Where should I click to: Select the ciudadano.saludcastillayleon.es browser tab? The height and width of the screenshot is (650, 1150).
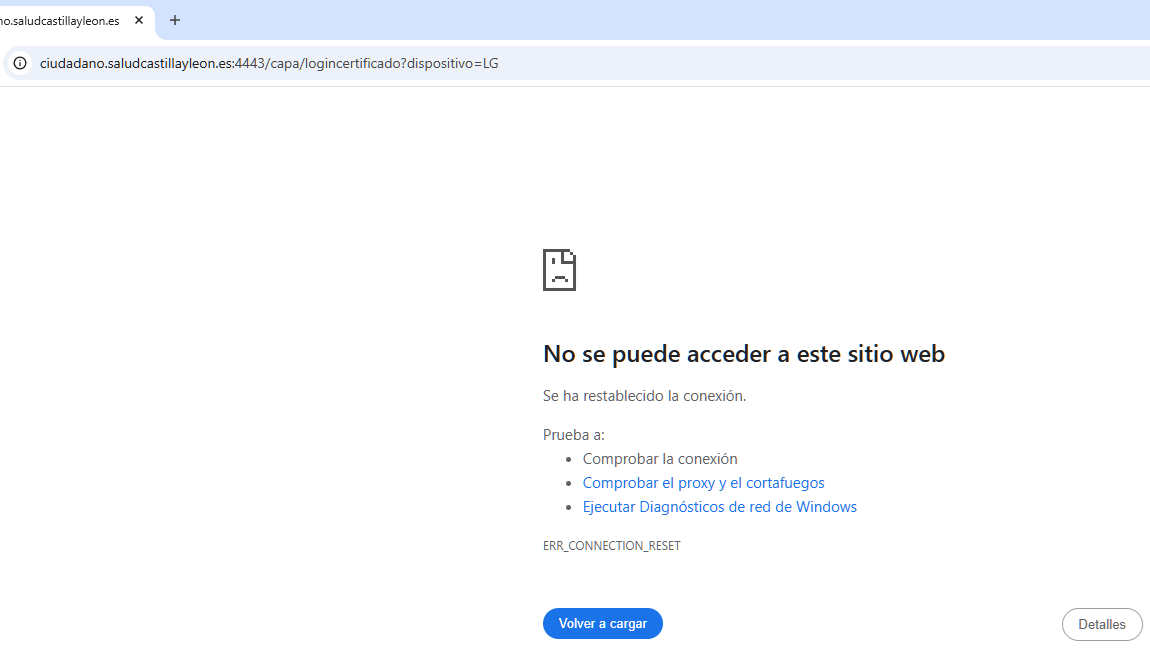tap(60, 20)
